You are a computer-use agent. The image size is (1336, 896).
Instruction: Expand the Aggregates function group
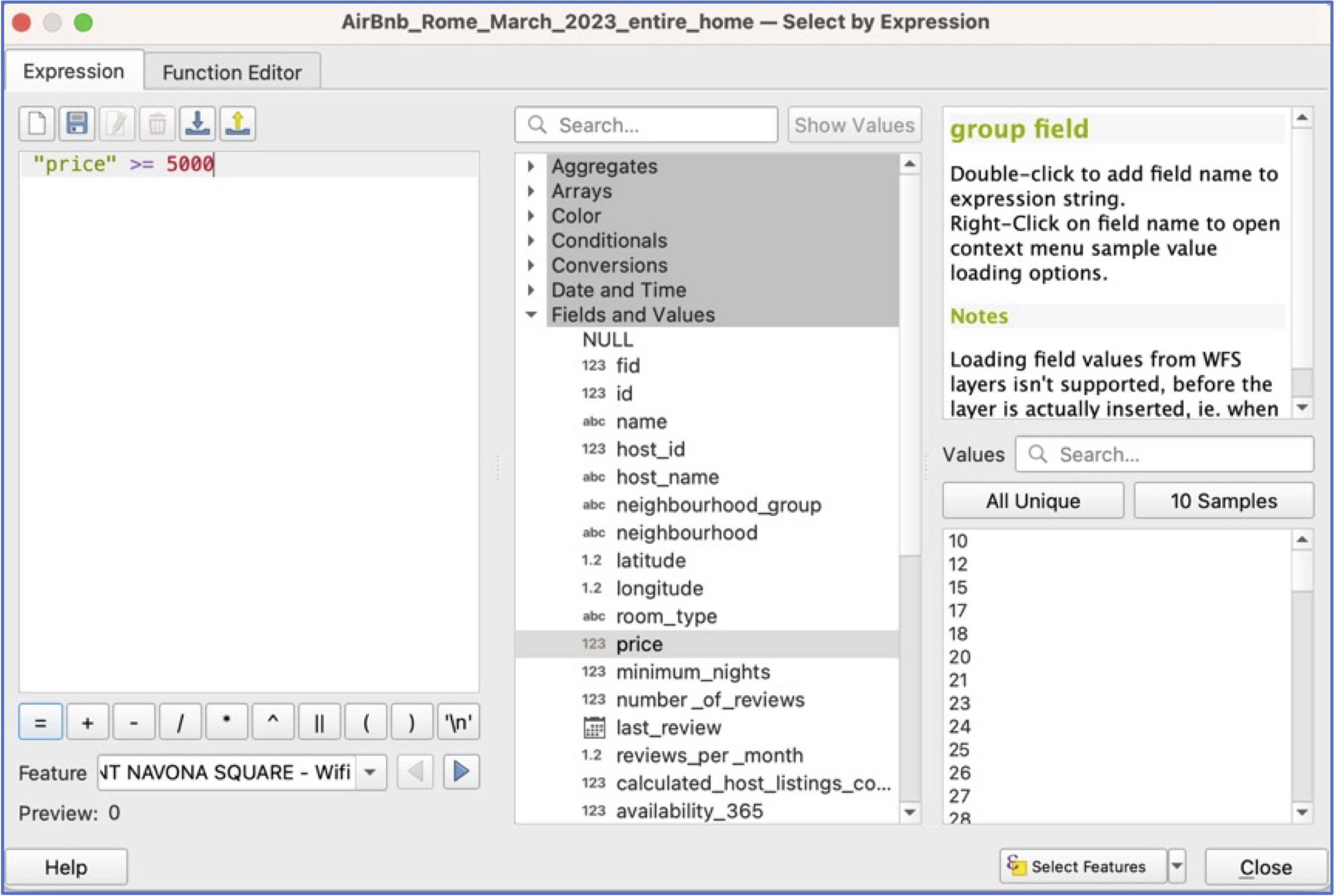531,166
